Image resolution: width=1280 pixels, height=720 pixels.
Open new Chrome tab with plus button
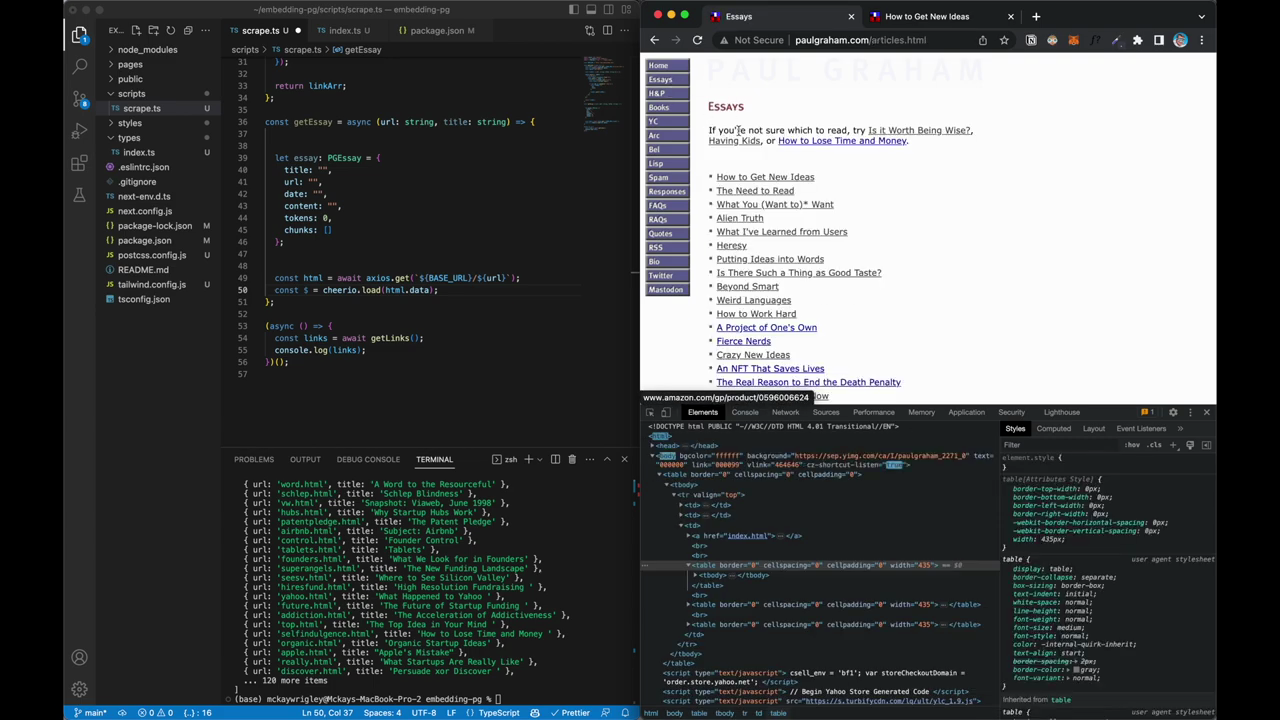1036,16
